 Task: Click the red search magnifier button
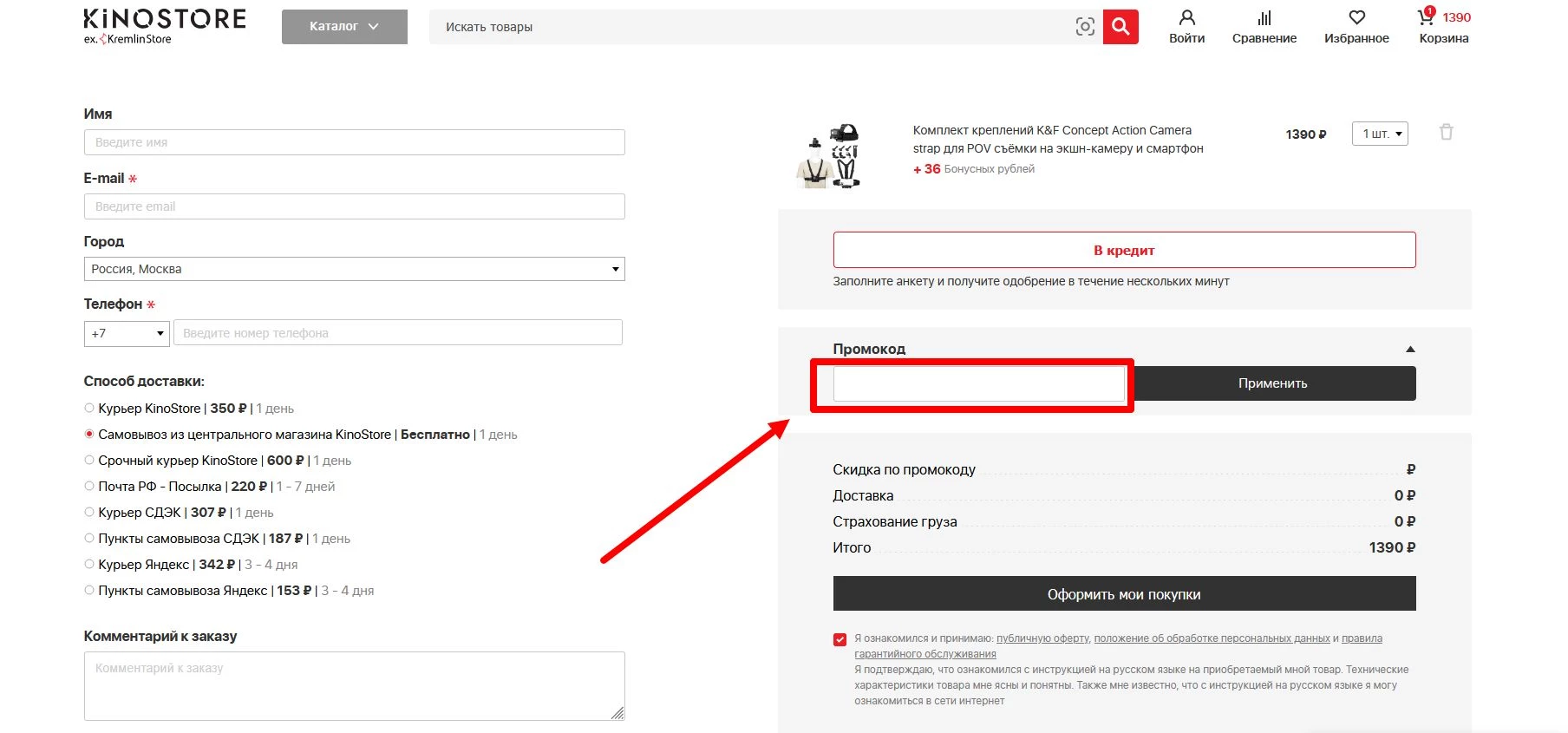tap(1120, 27)
